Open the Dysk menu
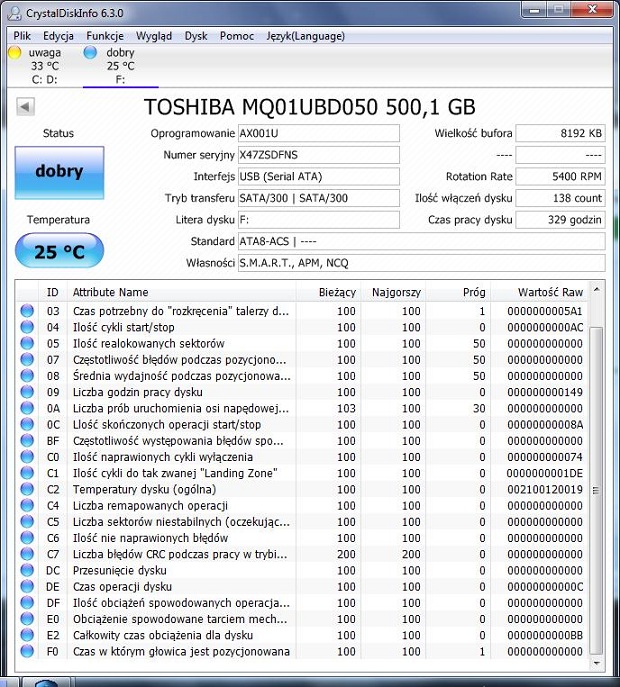 point(196,36)
